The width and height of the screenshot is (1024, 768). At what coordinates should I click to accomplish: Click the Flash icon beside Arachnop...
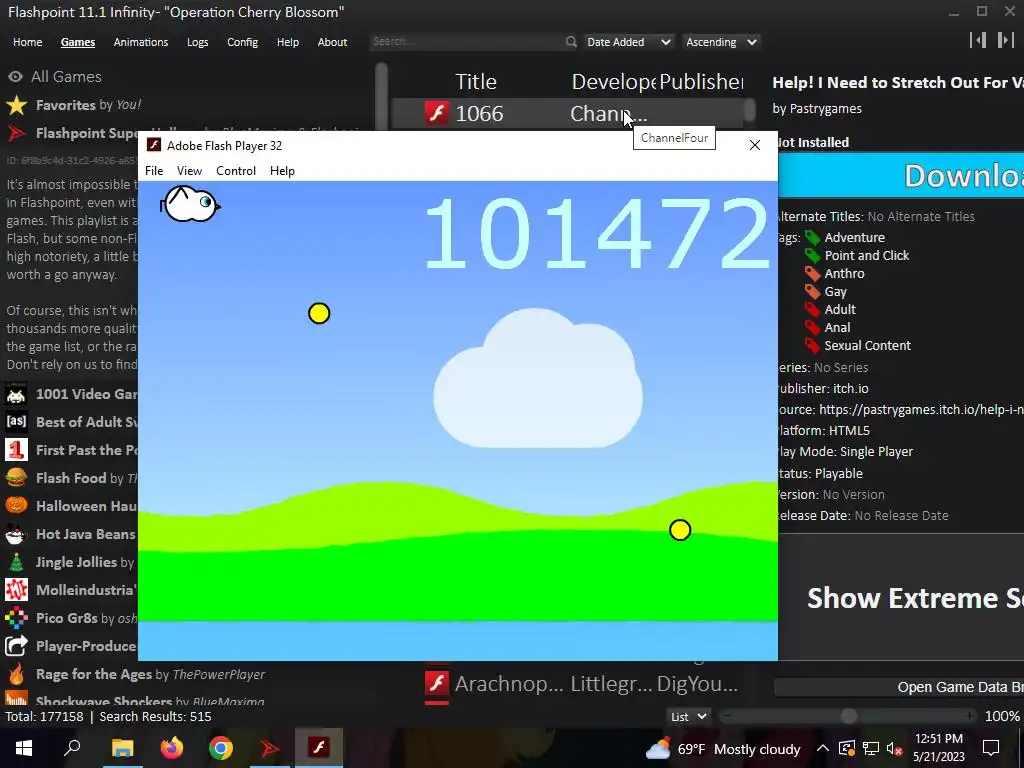coord(437,684)
